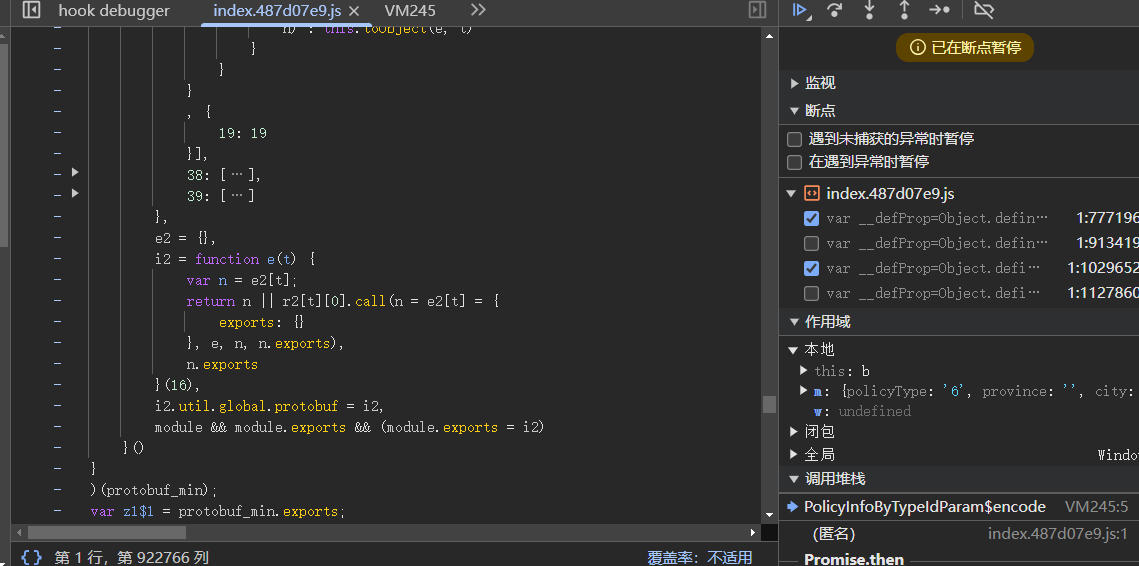The image size is (1139, 566).
Task: Select the index.487d07e9.js editor tab
Action: pos(279,11)
